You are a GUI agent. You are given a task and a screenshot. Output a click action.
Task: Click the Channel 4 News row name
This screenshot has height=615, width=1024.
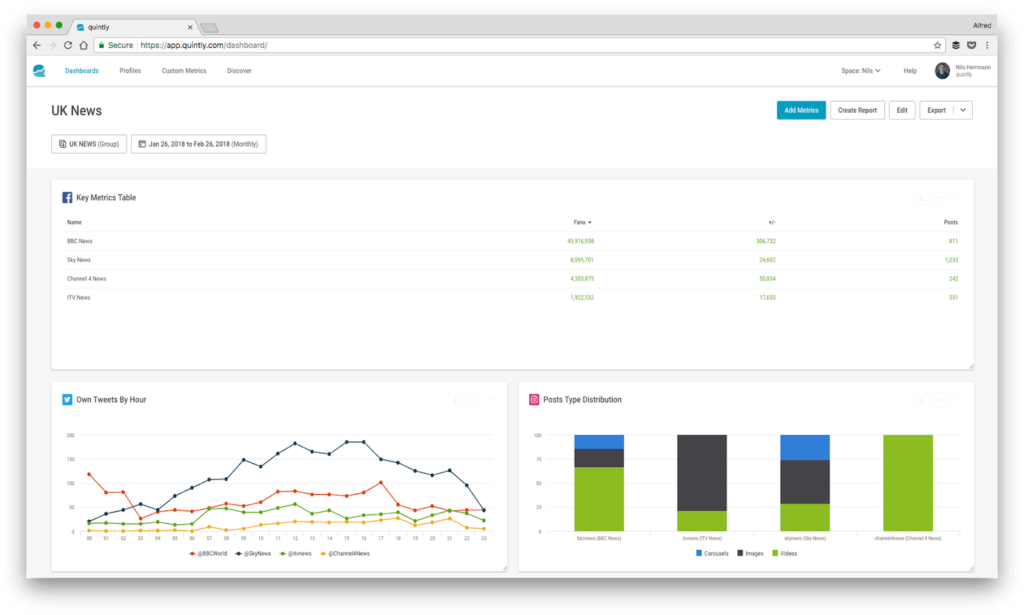click(86, 279)
